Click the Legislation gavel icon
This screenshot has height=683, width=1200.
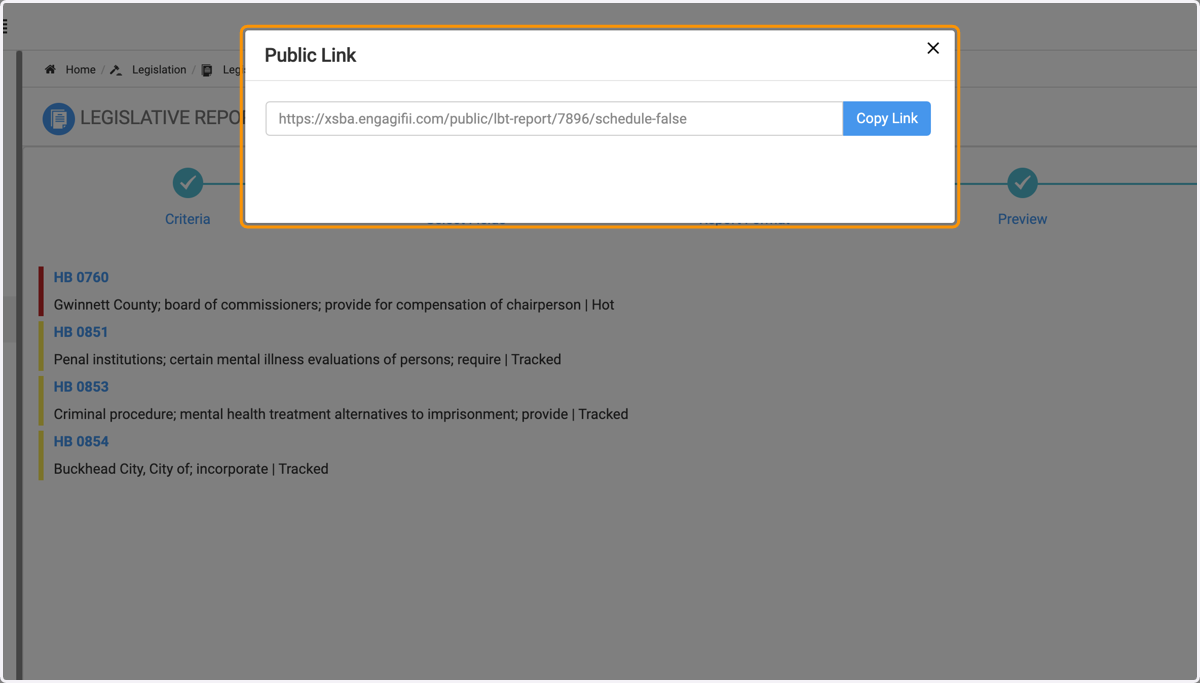tap(116, 70)
